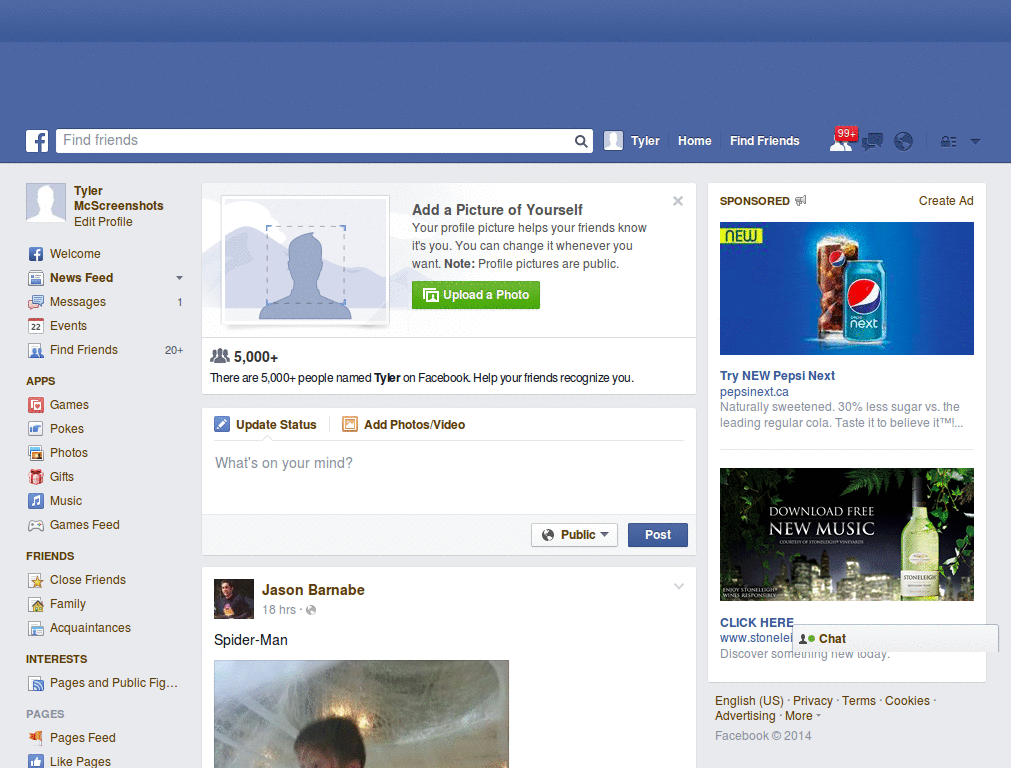The image size is (1024, 768).
Task: Click the Advertising footer link
Action: 745,716
